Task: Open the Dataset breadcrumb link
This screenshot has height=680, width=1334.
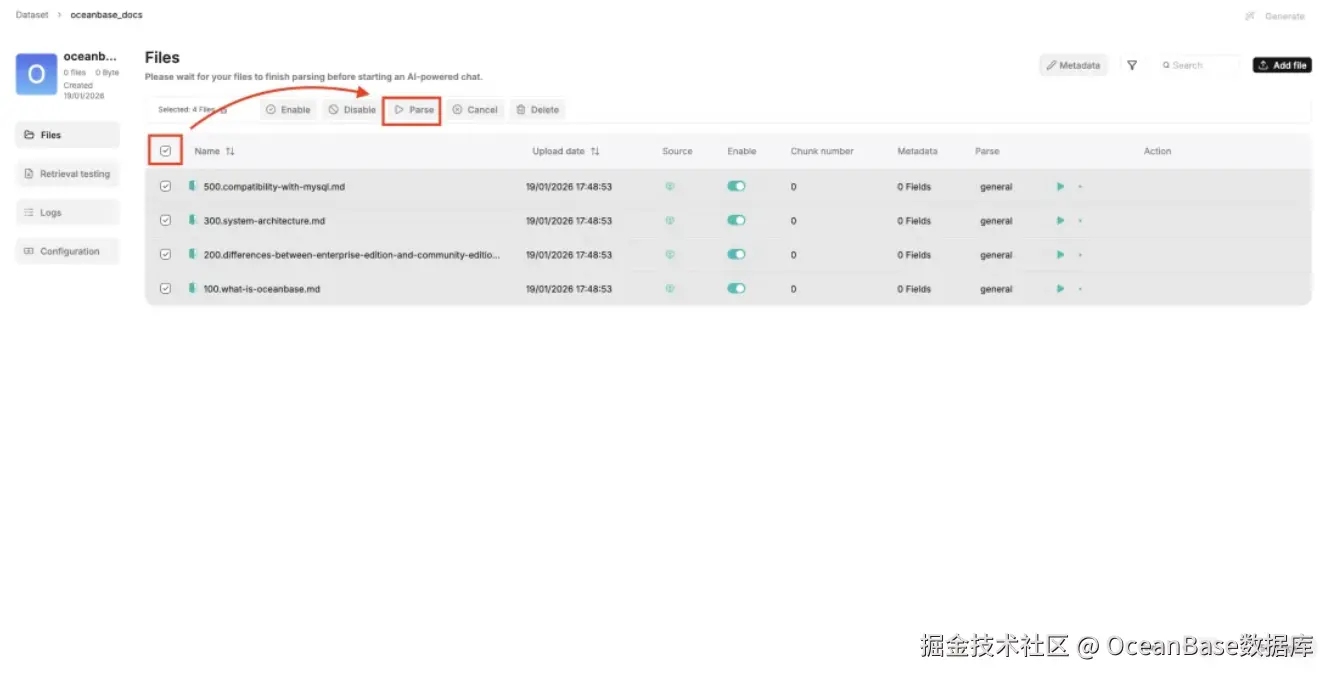Action: 32,15
